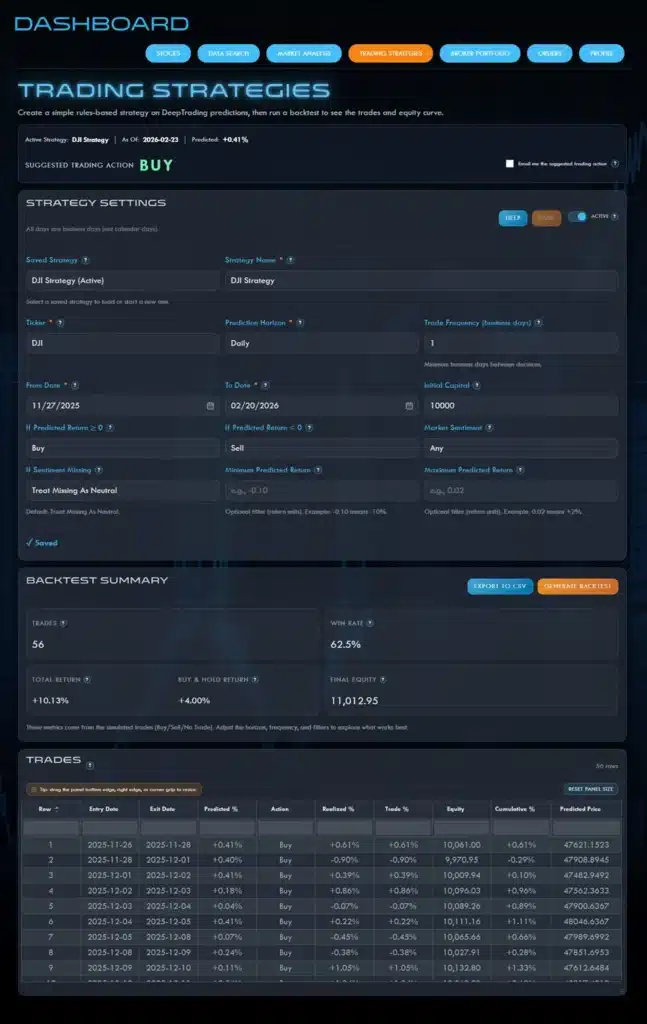Click predicted price cell 47908.8945
The height and width of the screenshot is (1024, 647).
point(586,860)
